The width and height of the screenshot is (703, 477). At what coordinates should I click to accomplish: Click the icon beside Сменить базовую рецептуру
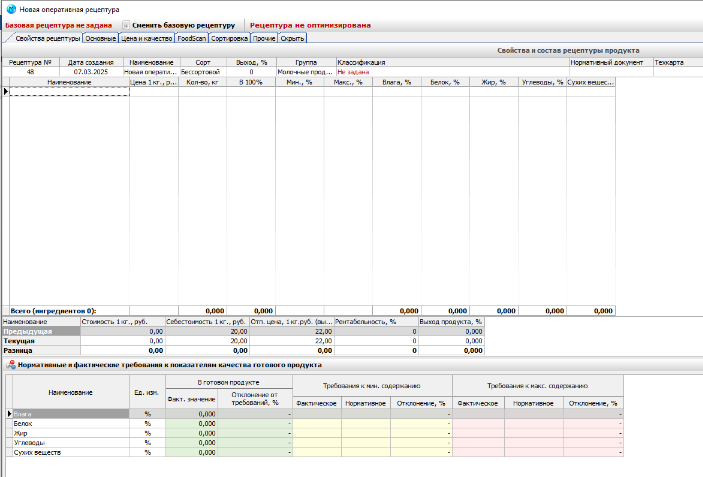click(x=125, y=24)
